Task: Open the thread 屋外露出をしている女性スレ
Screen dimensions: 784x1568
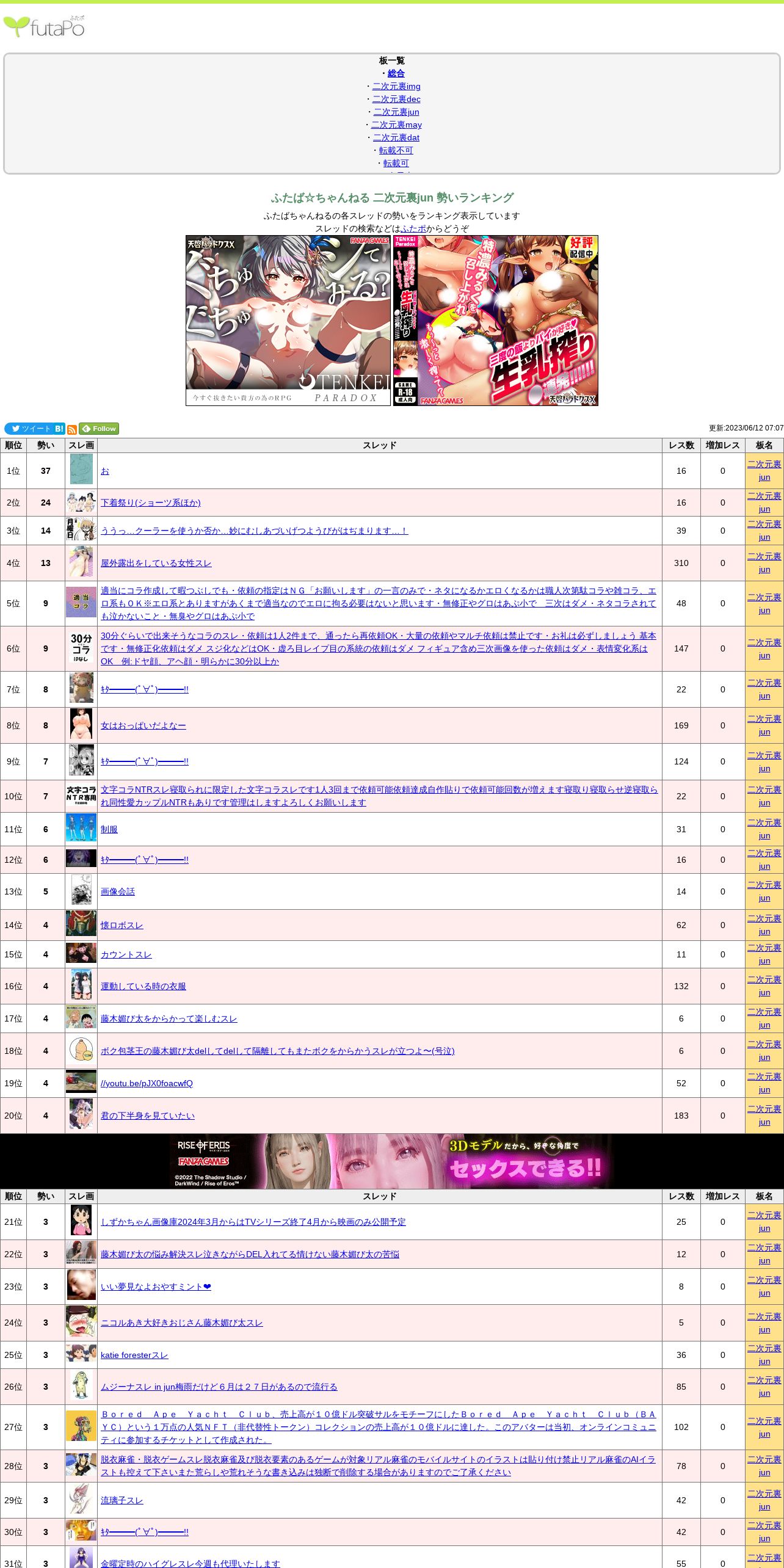Action: pyautogui.click(x=156, y=563)
